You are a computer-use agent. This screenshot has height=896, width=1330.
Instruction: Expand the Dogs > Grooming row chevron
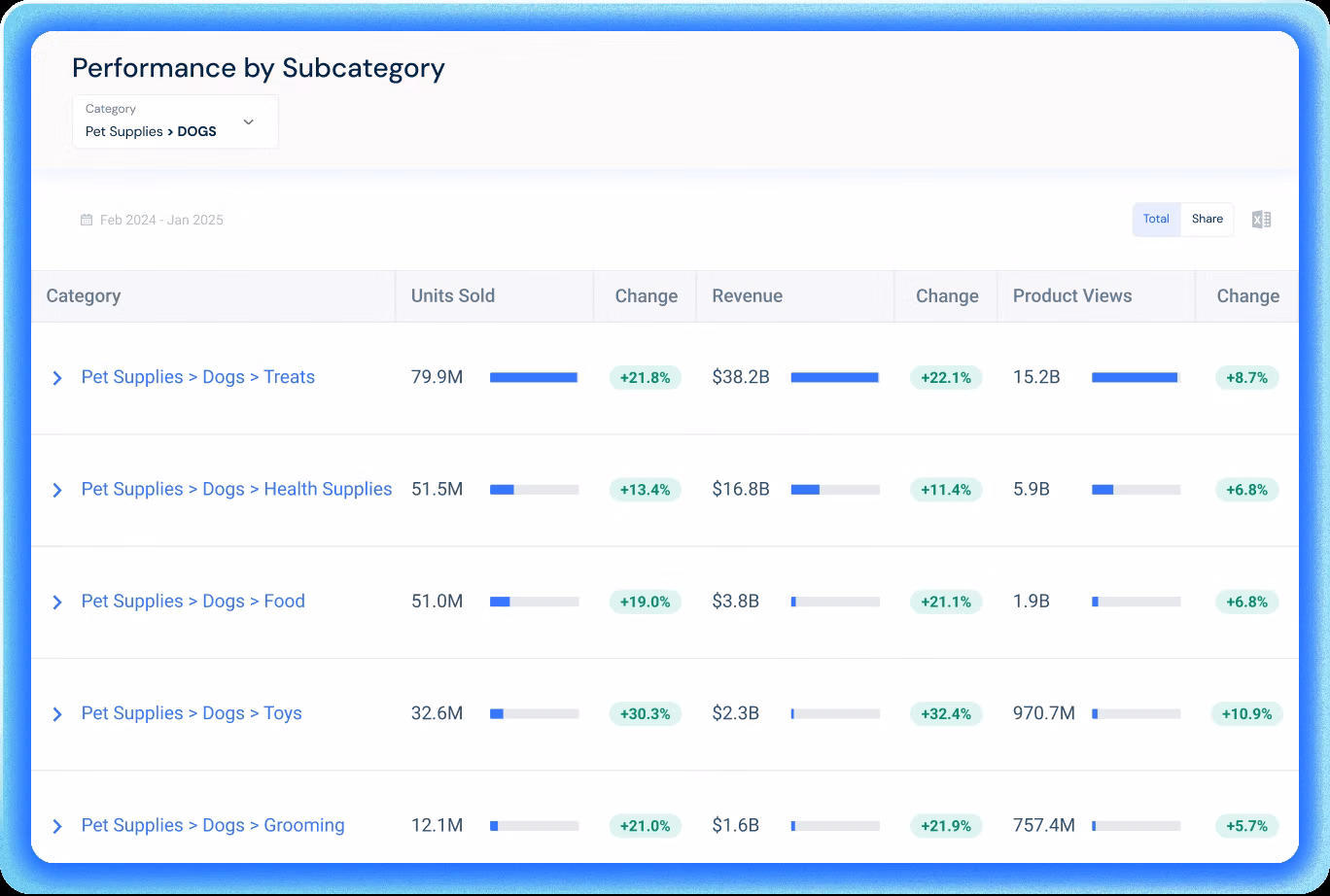pyautogui.click(x=57, y=826)
